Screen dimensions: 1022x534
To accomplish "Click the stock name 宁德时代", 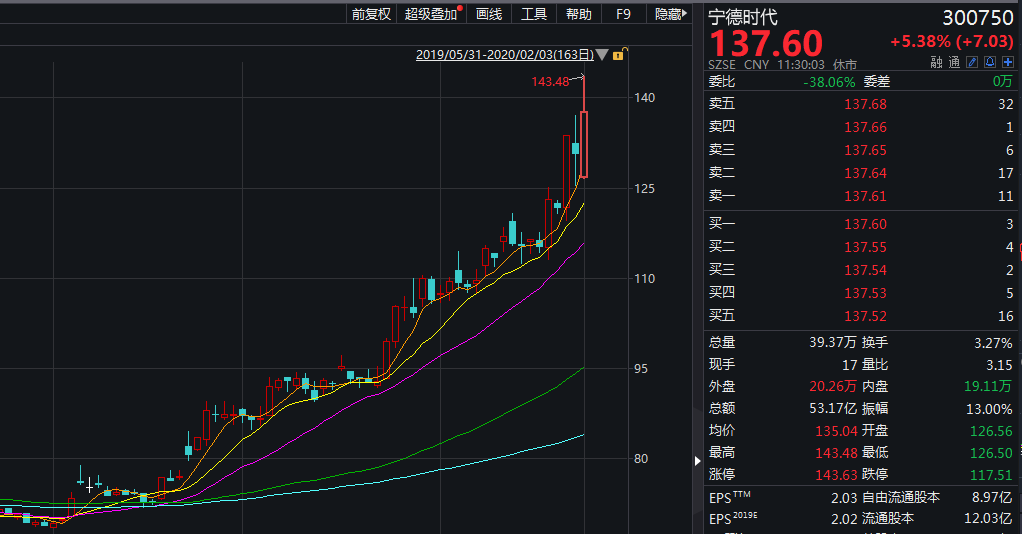I will pos(742,17).
